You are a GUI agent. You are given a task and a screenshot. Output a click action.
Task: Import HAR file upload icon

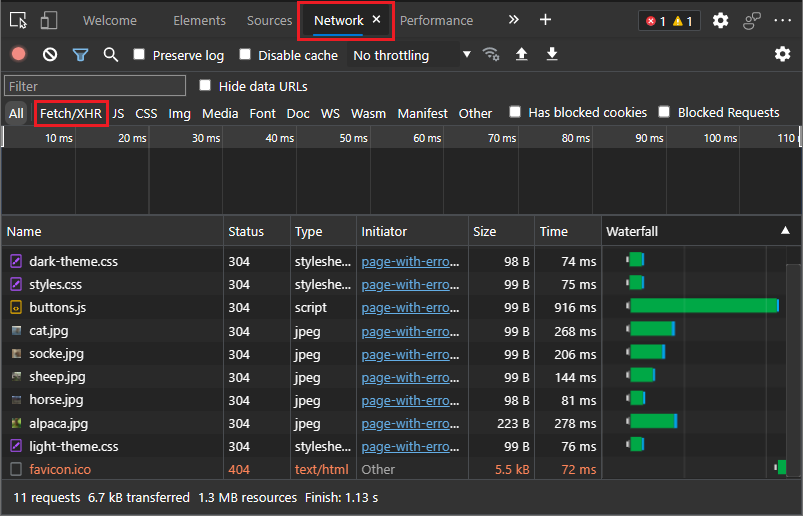click(x=521, y=54)
